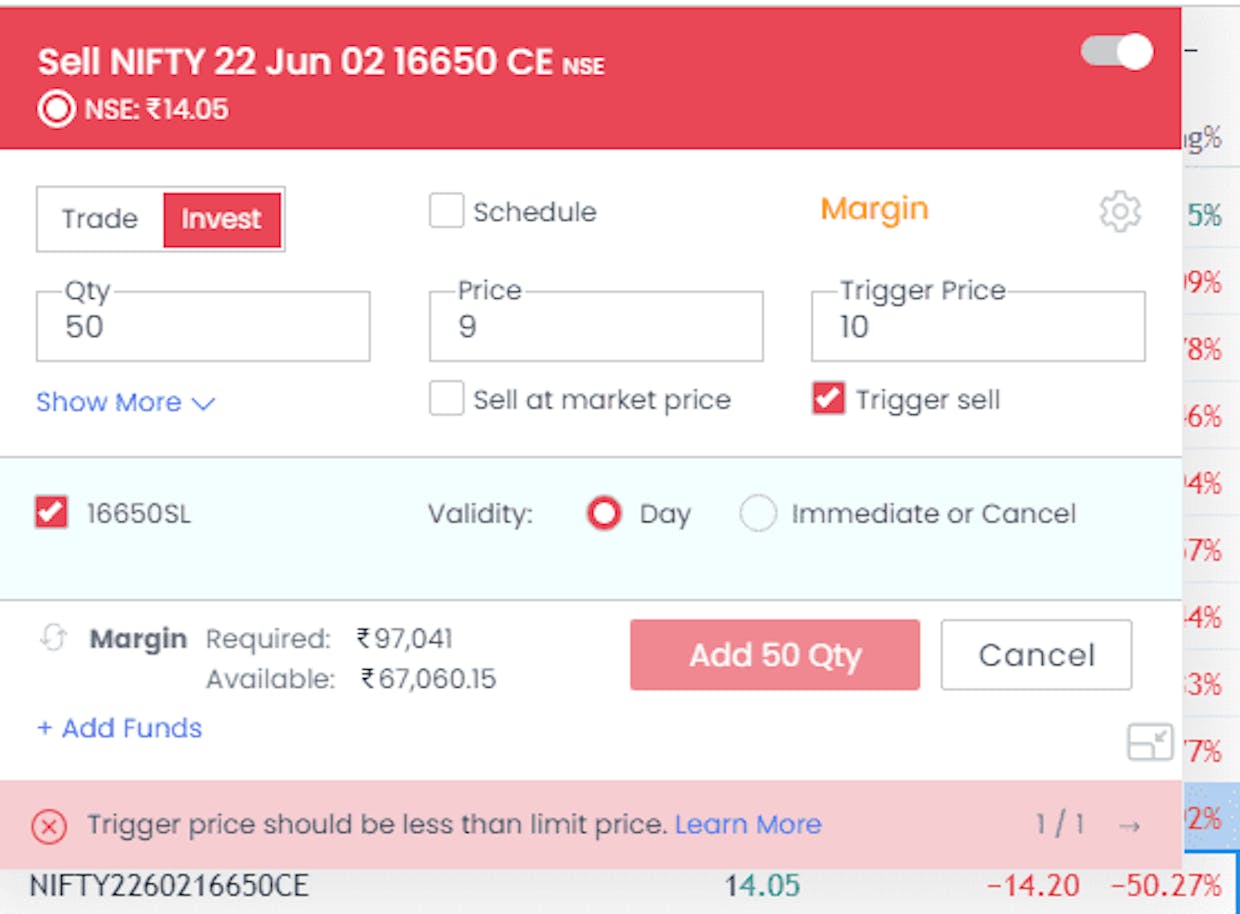The height and width of the screenshot is (914, 1240).
Task: Open the Learn More link
Action: pos(747,825)
